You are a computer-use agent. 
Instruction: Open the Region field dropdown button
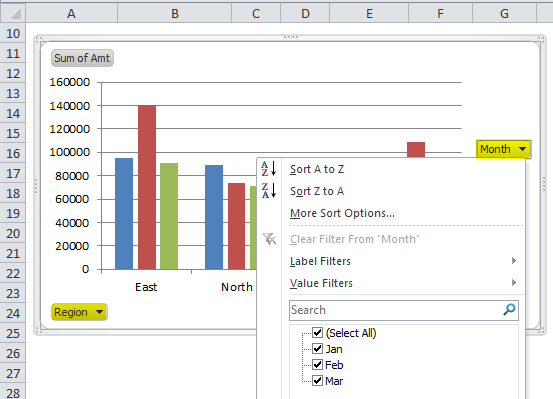79,312
